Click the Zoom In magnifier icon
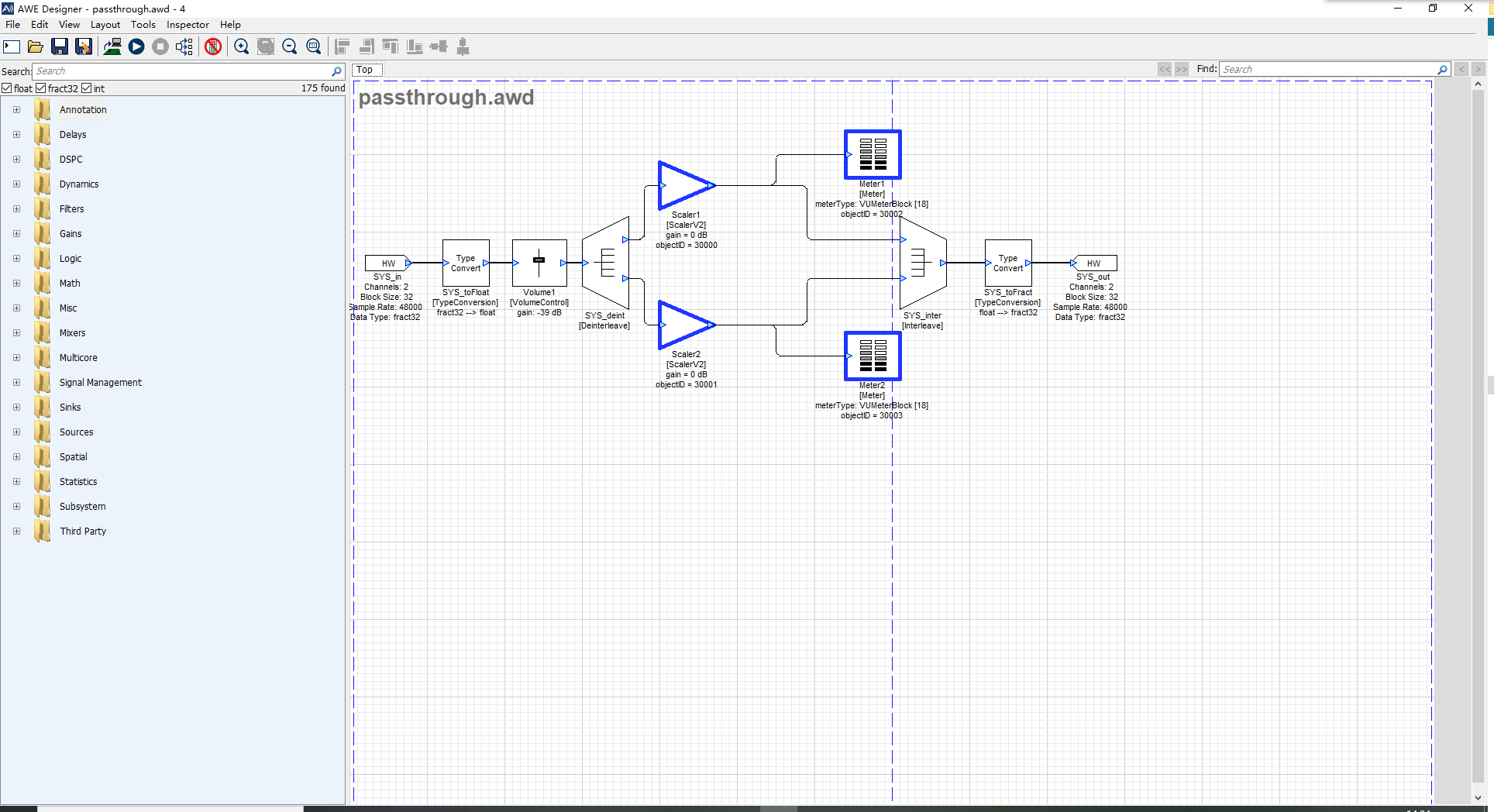The image size is (1494, 812). [x=241, y=46]
